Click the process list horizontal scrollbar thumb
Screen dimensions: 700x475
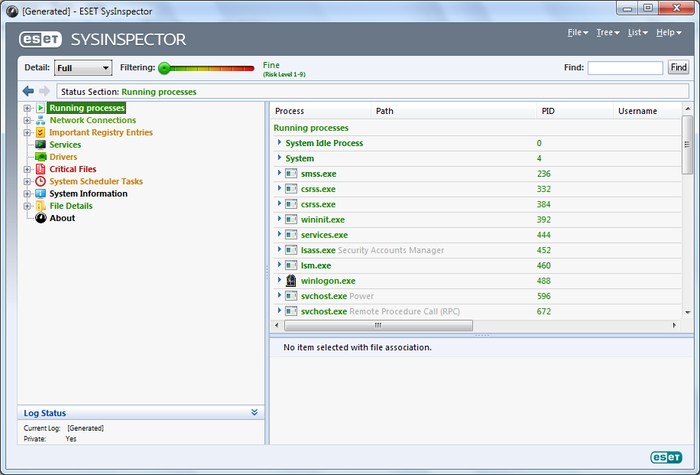click(x=378, y=325)
